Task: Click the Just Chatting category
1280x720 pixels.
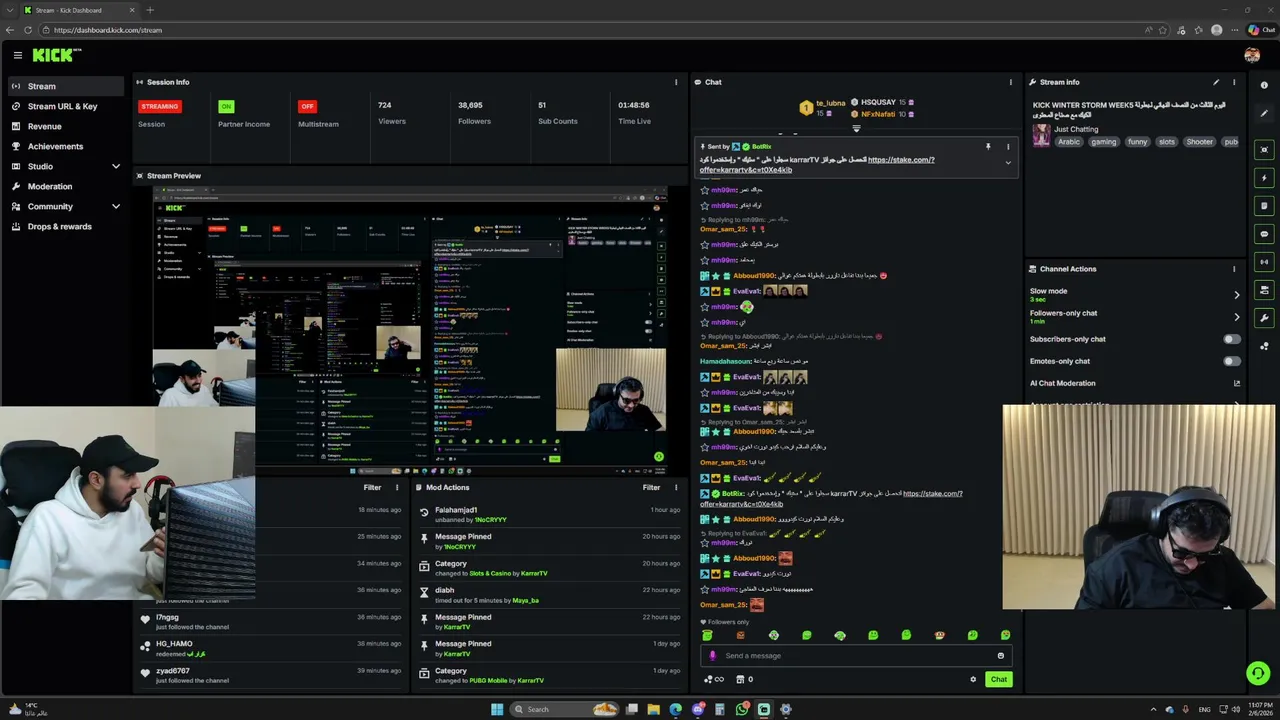Action: tap(1076, 129)
